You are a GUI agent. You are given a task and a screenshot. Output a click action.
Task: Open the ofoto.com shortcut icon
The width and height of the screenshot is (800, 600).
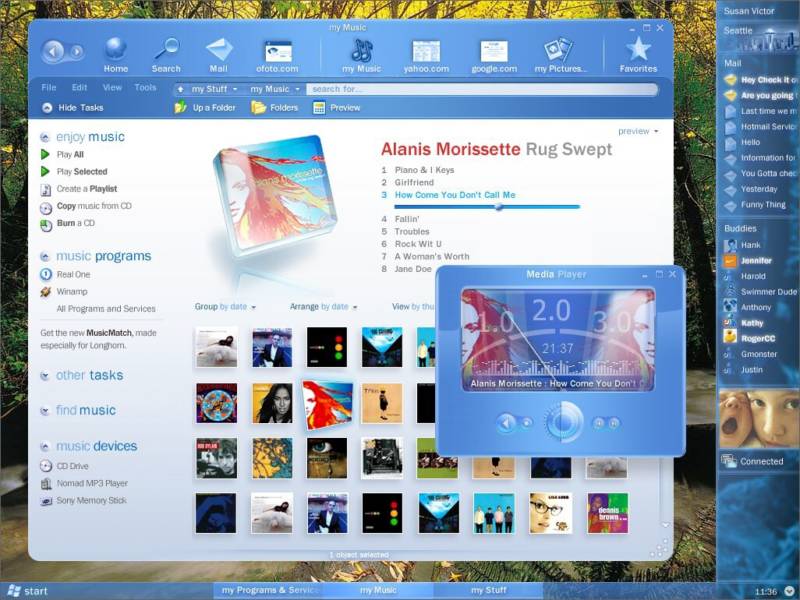pyautogui.click(x=278, y=52)
